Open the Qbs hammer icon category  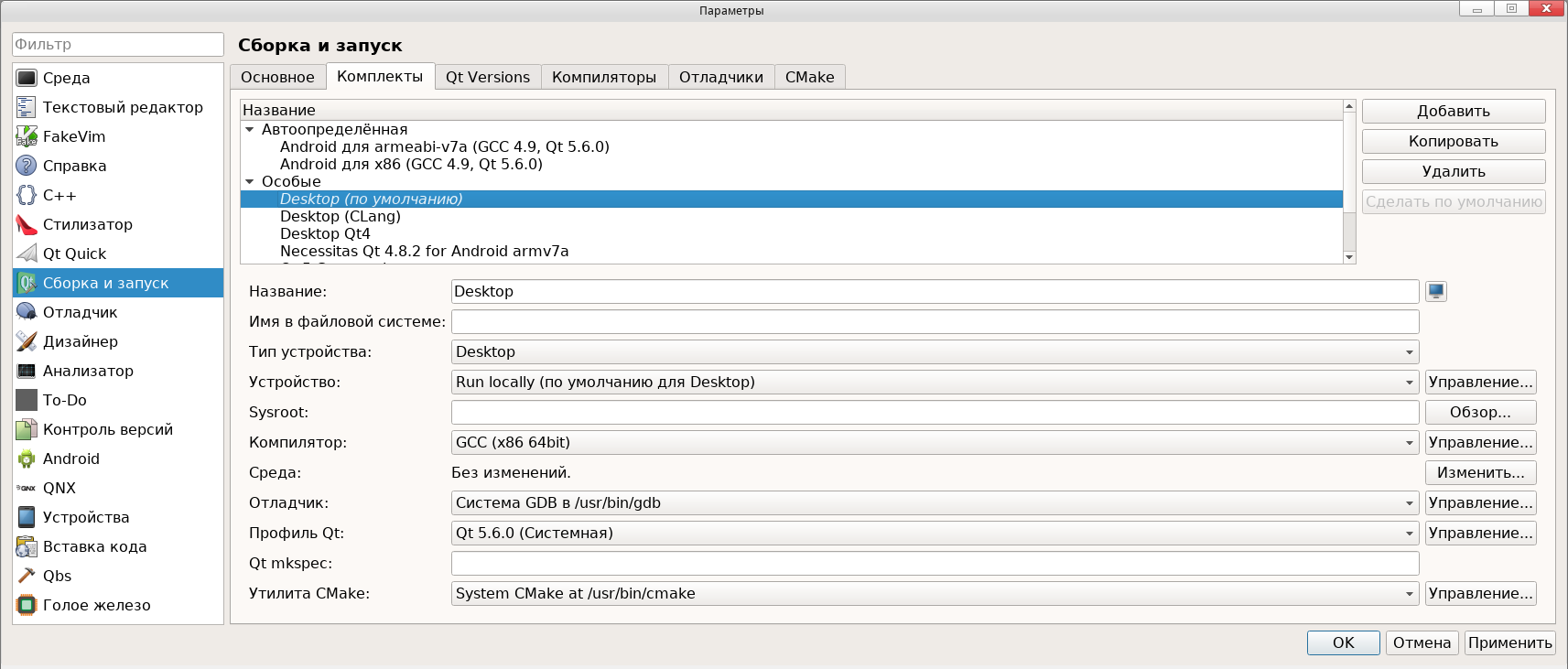coord(27,576)
